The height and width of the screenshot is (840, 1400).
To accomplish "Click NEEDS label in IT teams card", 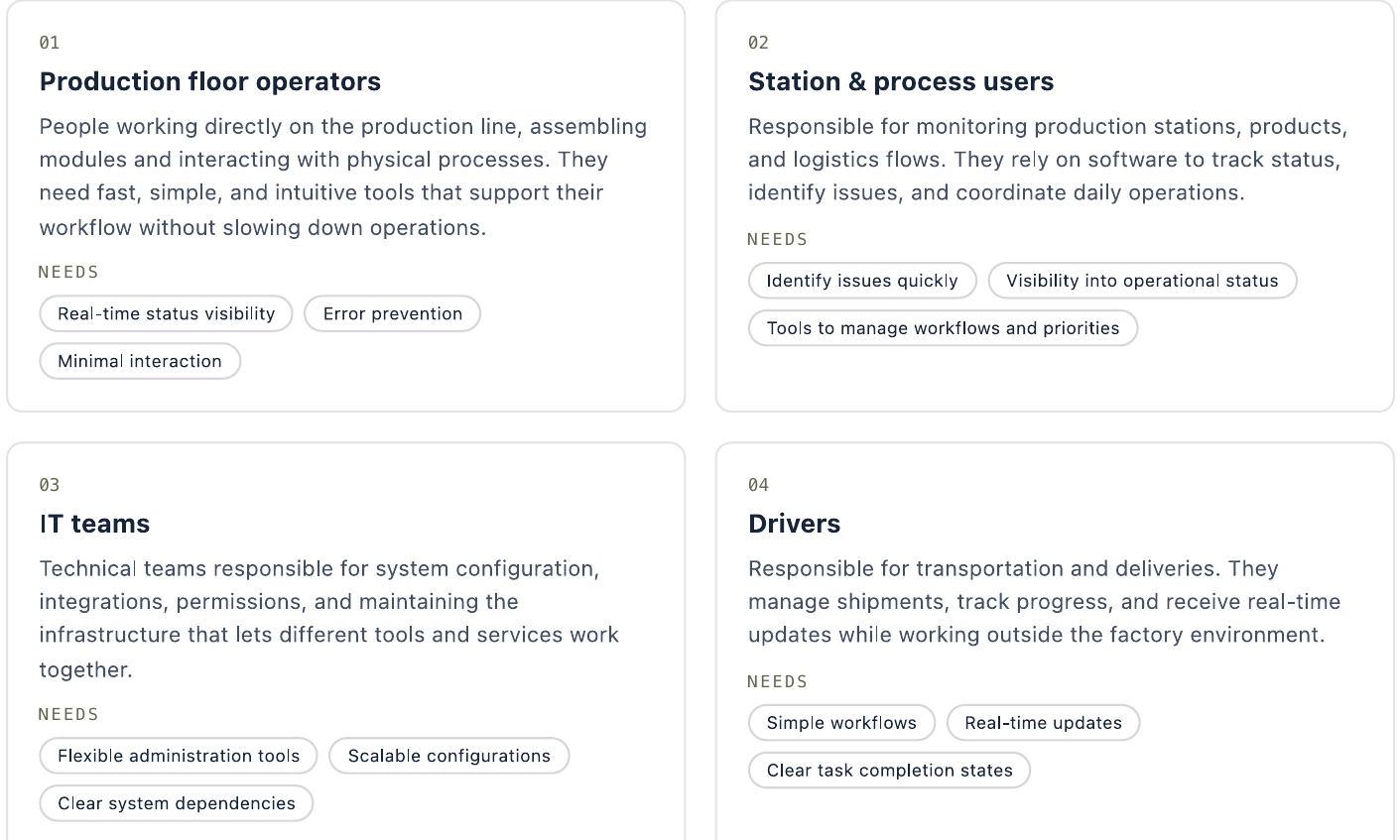I will 68,714.
